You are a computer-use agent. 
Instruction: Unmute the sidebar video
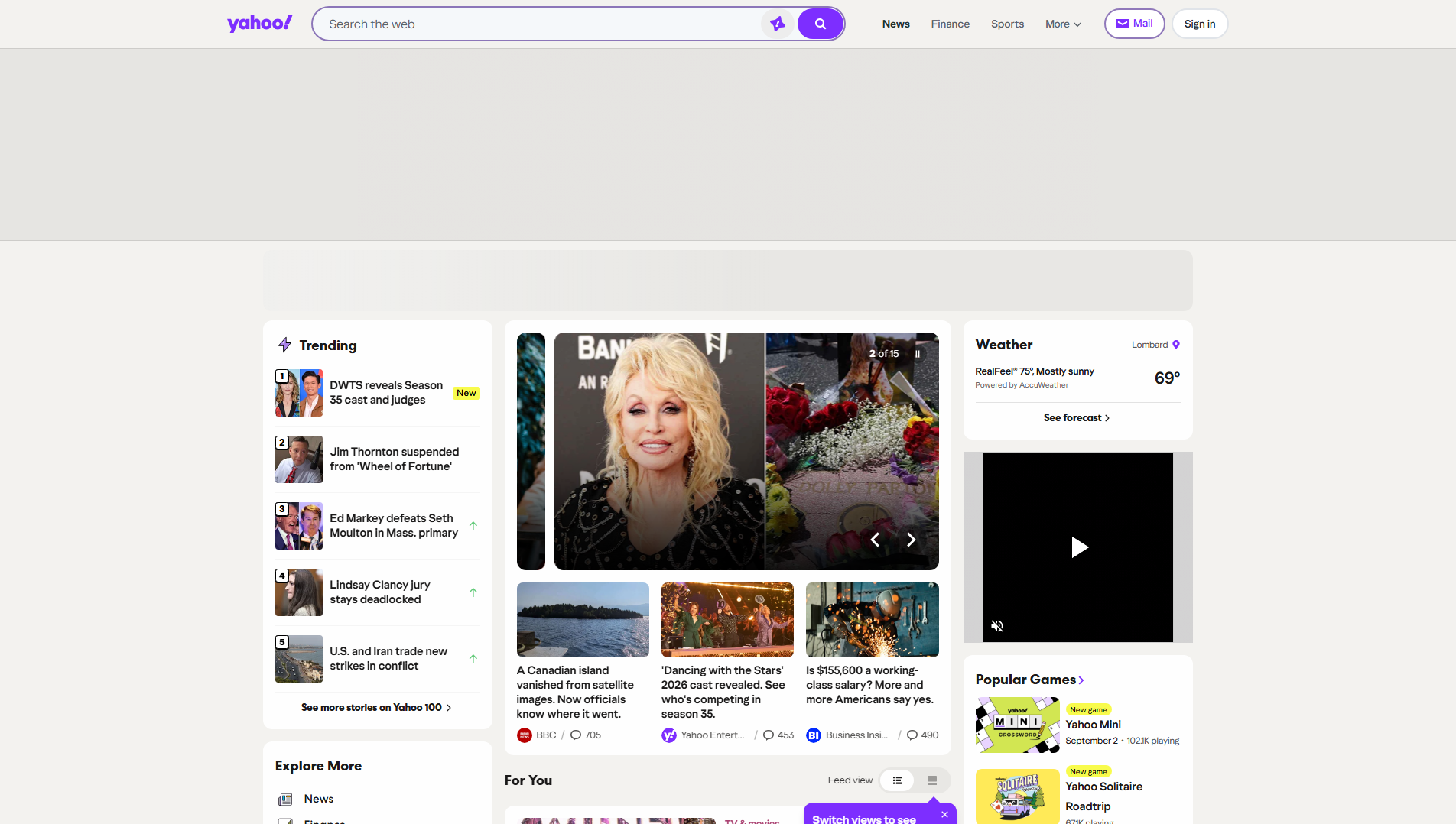[x=997, y=626]
